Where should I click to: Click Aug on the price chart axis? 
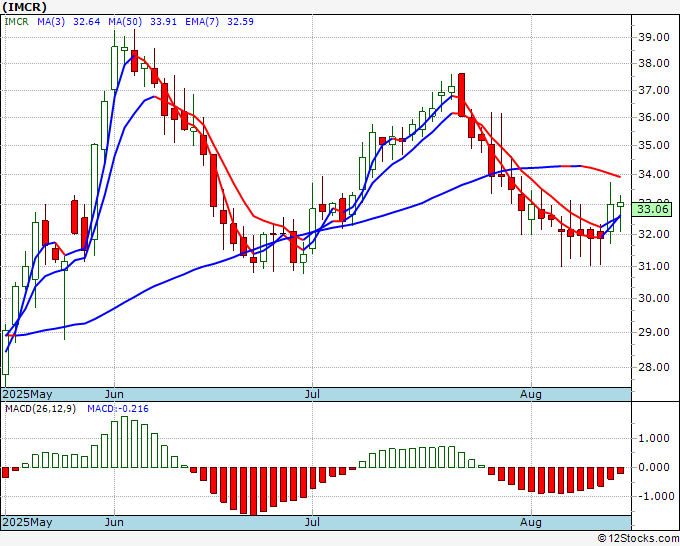[531, 394]
